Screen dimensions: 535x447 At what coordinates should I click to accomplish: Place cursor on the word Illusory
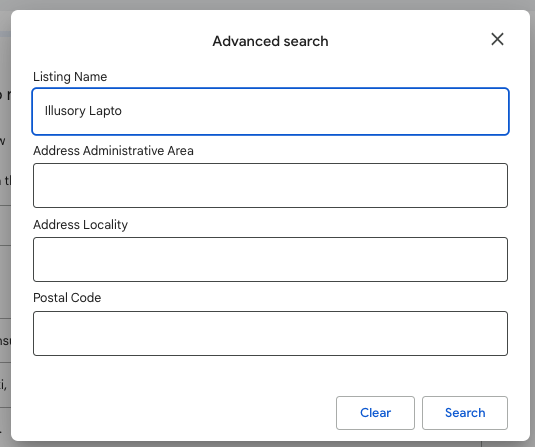coord(65,111)
